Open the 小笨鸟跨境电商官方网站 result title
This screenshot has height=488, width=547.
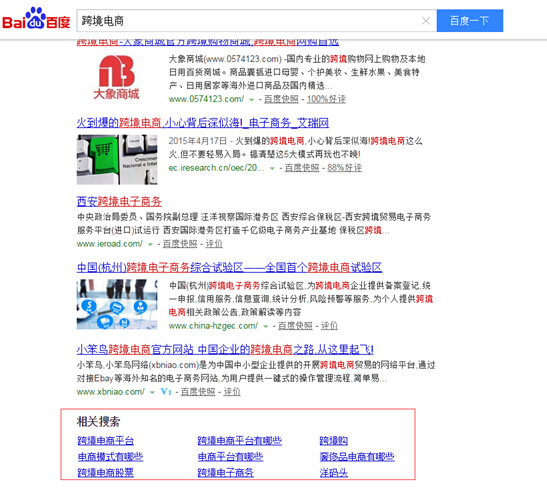pos(225,350)
